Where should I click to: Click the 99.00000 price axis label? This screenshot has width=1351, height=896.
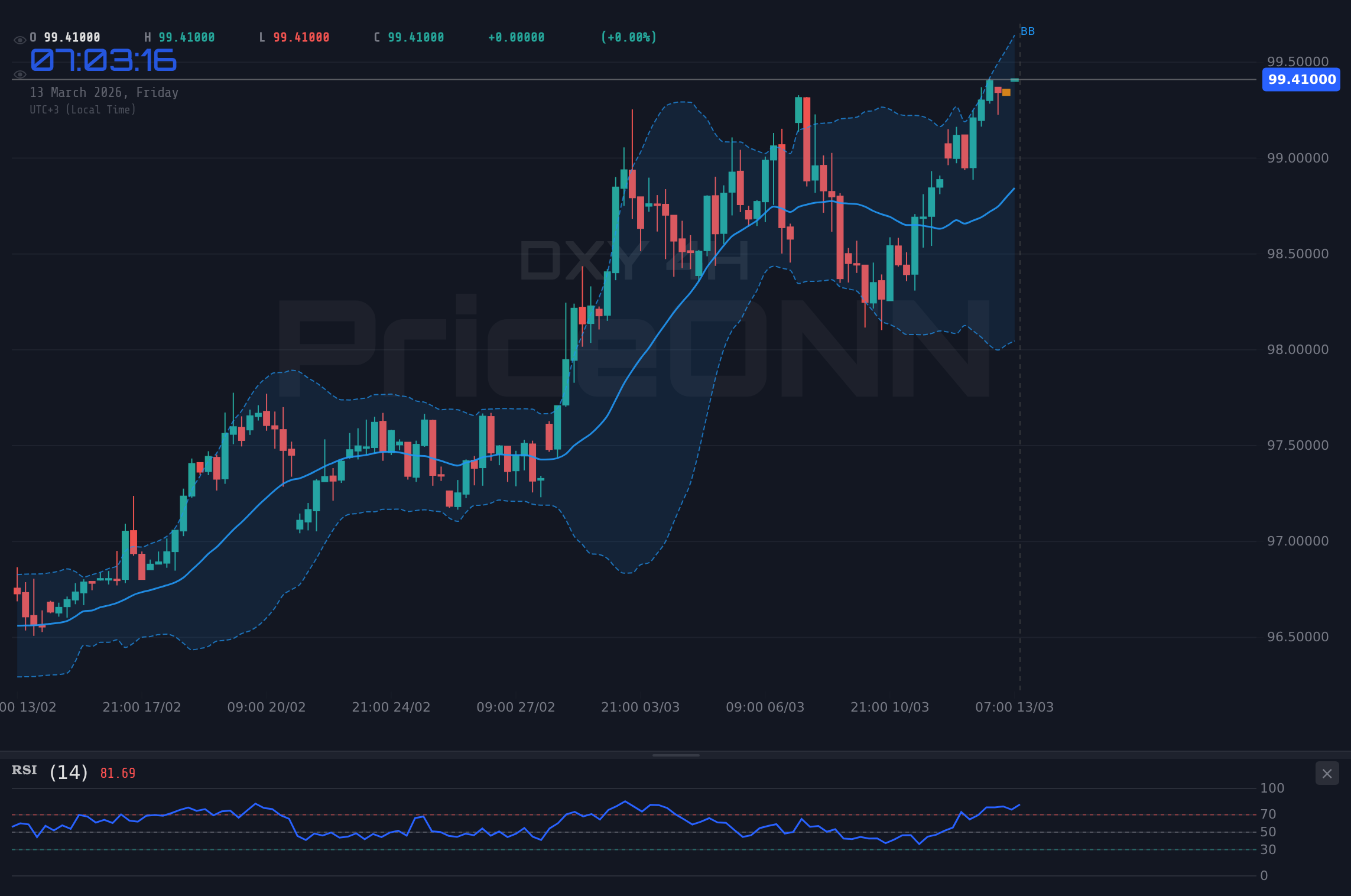[1297, 158]
